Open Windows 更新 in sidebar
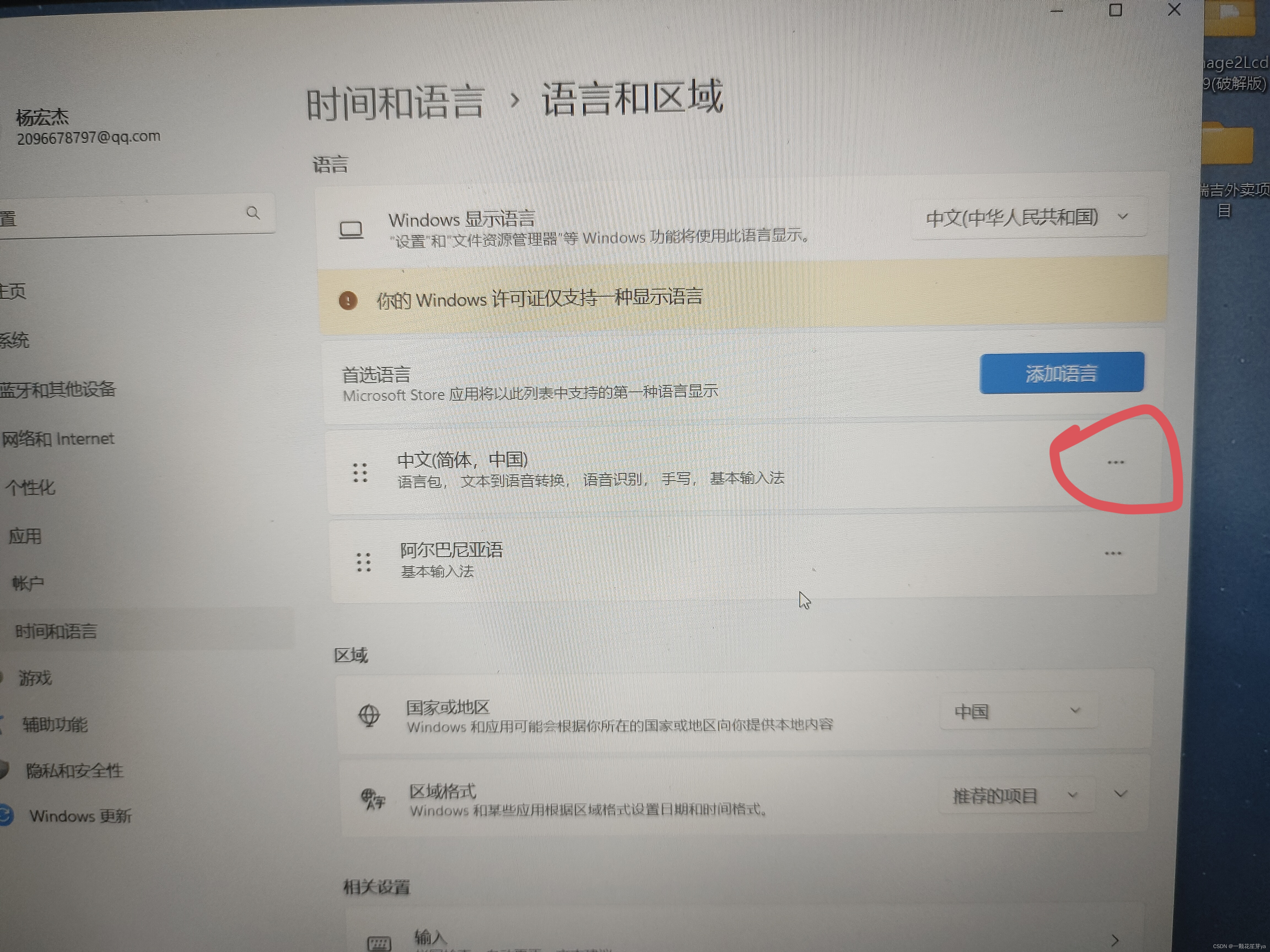Image resolution: width=1270 pixels, height=952 pixels. [80, 815]
